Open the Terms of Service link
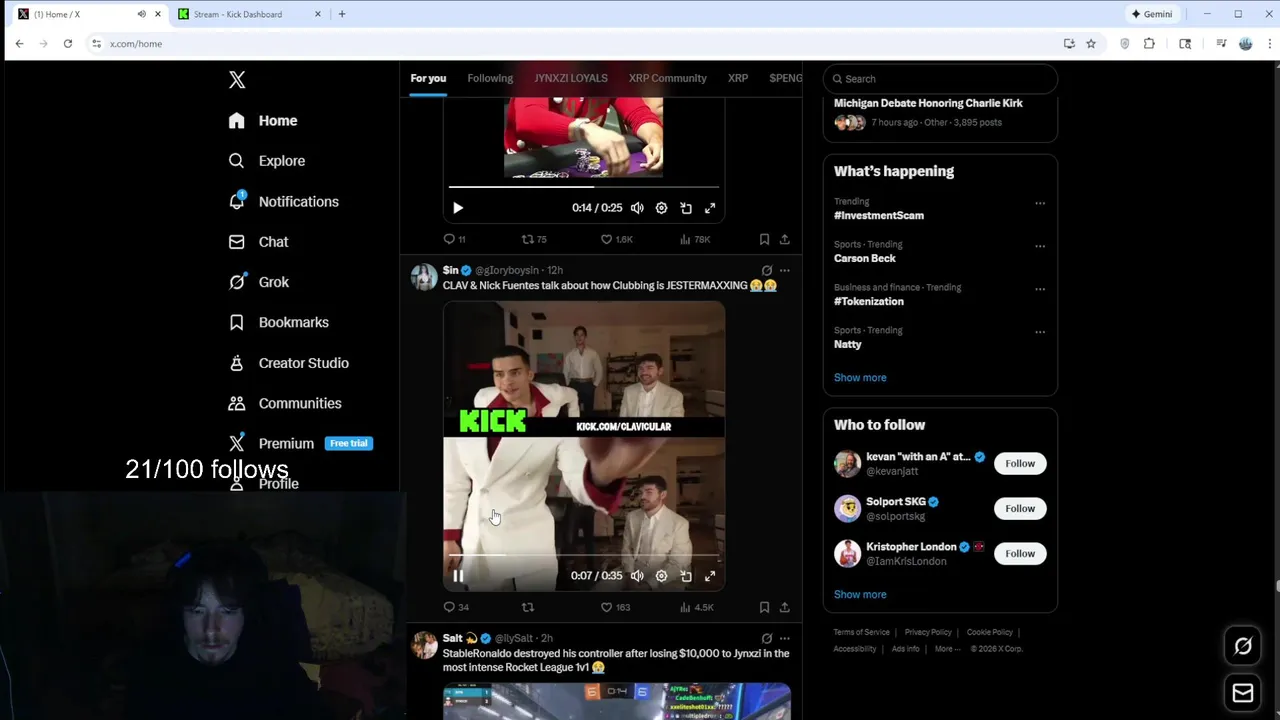Viewport: 1280px width, 720px height. click(x=861, y=633)
